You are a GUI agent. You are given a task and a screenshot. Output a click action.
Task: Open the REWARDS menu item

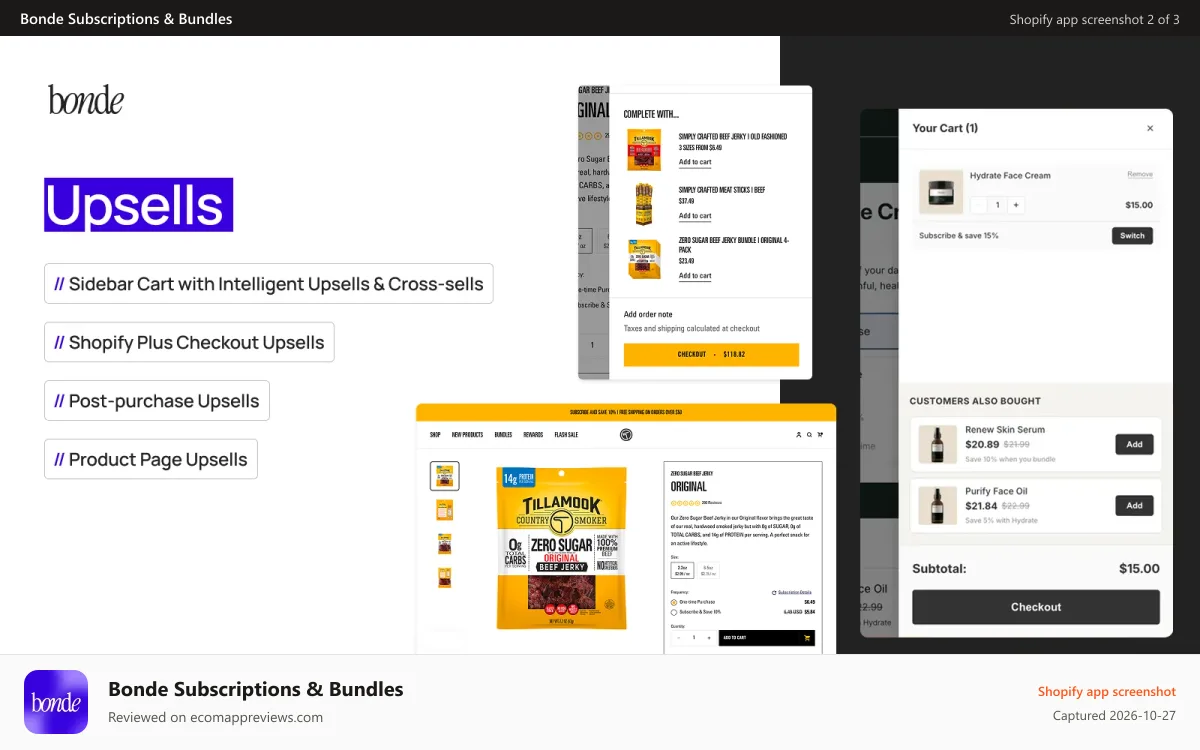tap(533, 435)
